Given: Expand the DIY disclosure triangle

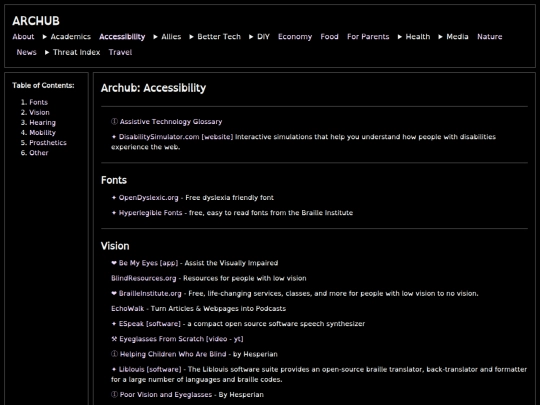Looking at the screenshot, I should [251, 37].
